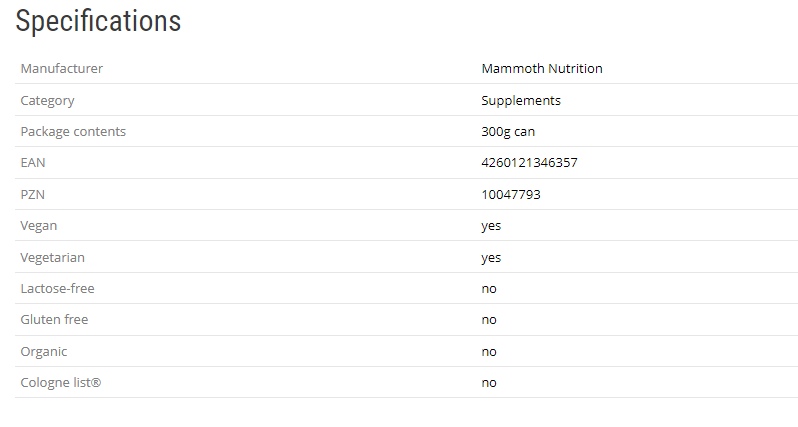Click the Category row label
Screen dimensions: 798x427
click(x=48, y=100)
